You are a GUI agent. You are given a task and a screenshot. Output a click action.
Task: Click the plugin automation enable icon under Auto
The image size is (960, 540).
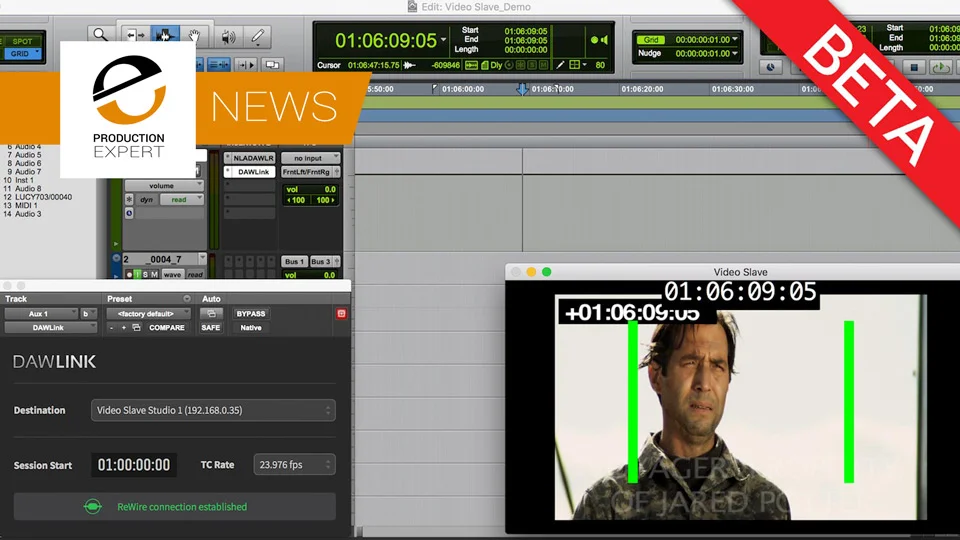(211, 313)
